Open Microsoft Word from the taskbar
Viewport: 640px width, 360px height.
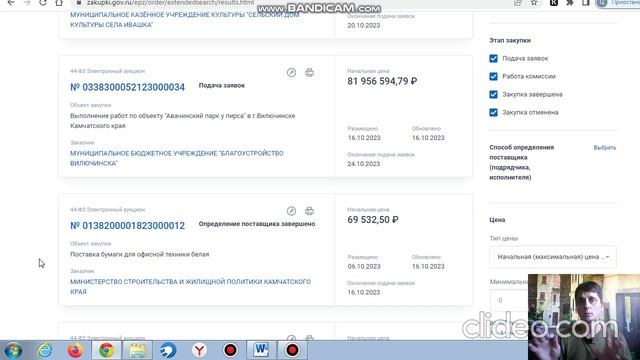pos(261,350)
